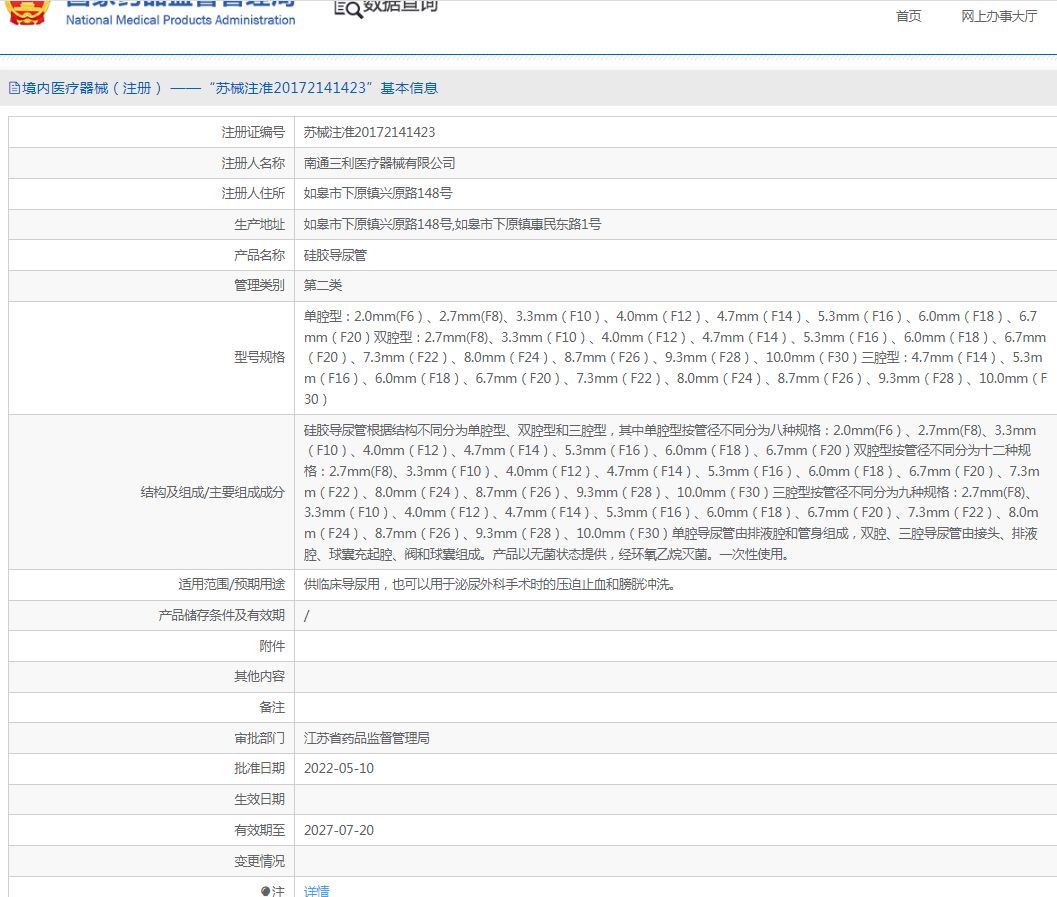Open the 详情 details link
Viewport: 1057px width, 897px height.
[x=316, y=891]
